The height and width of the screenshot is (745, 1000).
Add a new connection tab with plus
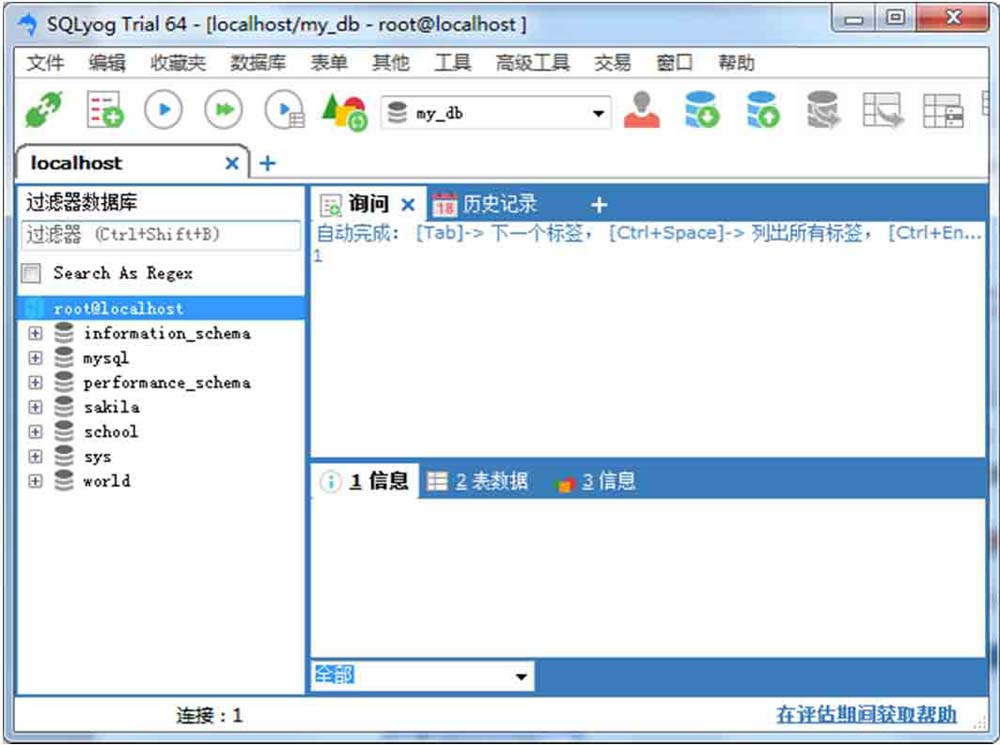click(x=268, y=164)
